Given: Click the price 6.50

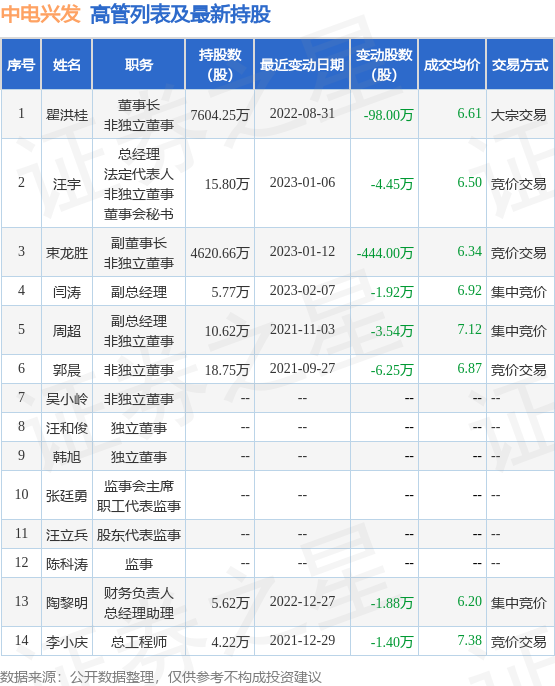Looking at the screenshot, I should [x=469, y=183].
